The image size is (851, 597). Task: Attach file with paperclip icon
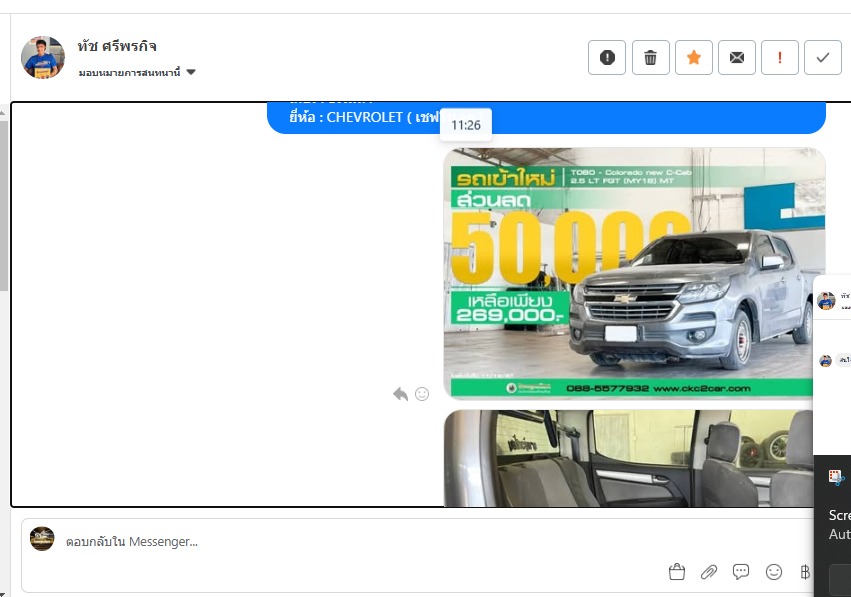tap(709, 572)
